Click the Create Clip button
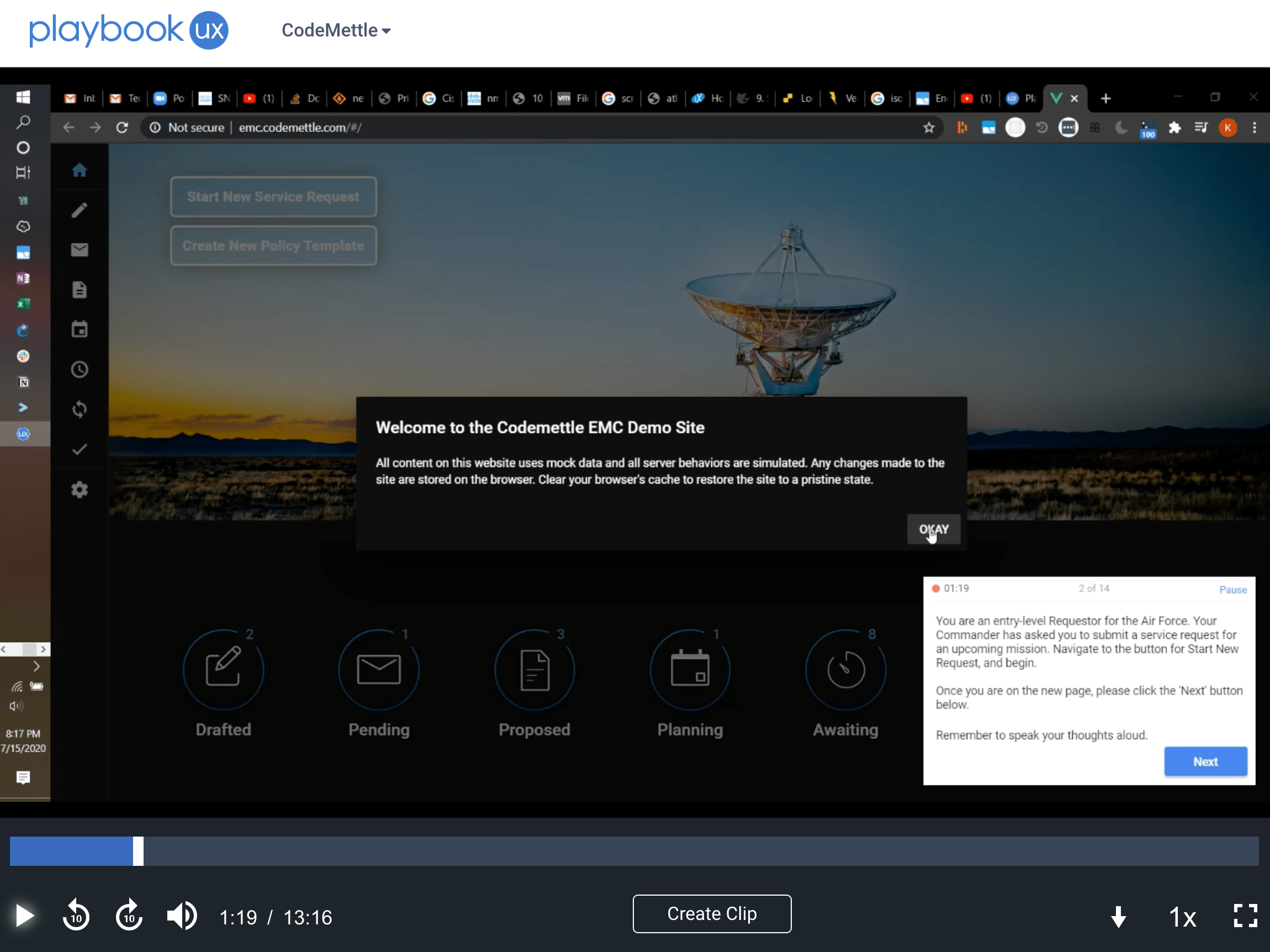 click(711, 913)
